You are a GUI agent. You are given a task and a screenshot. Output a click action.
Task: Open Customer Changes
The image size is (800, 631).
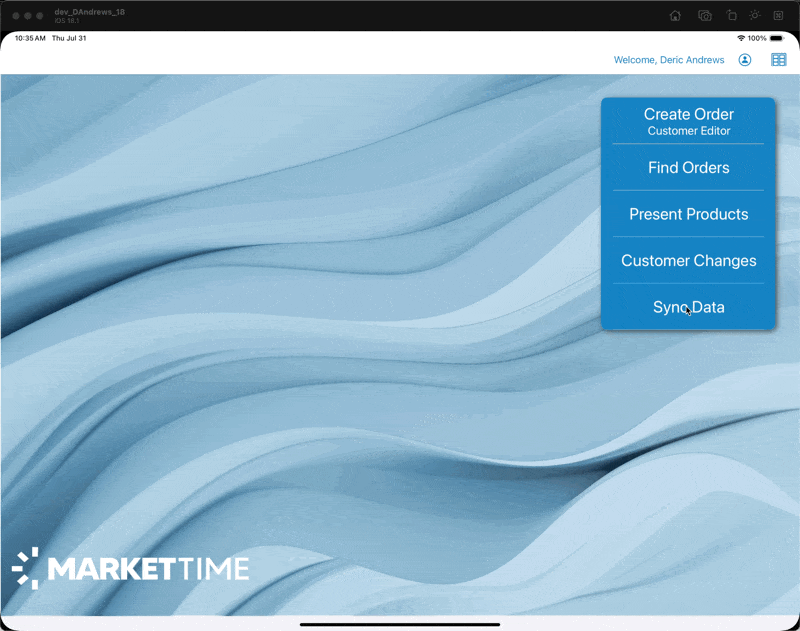688,260
